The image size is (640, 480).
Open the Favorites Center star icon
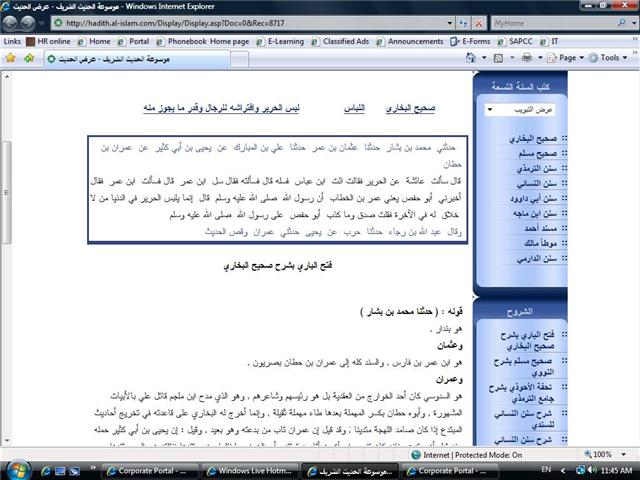[x=11, y=58]
